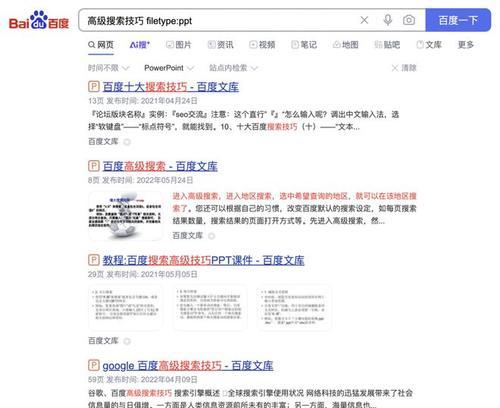This screenshot has height=408, width=500.
Task: Expand the PowerPoint file type dropdown
Action: [x=169, y=68]
